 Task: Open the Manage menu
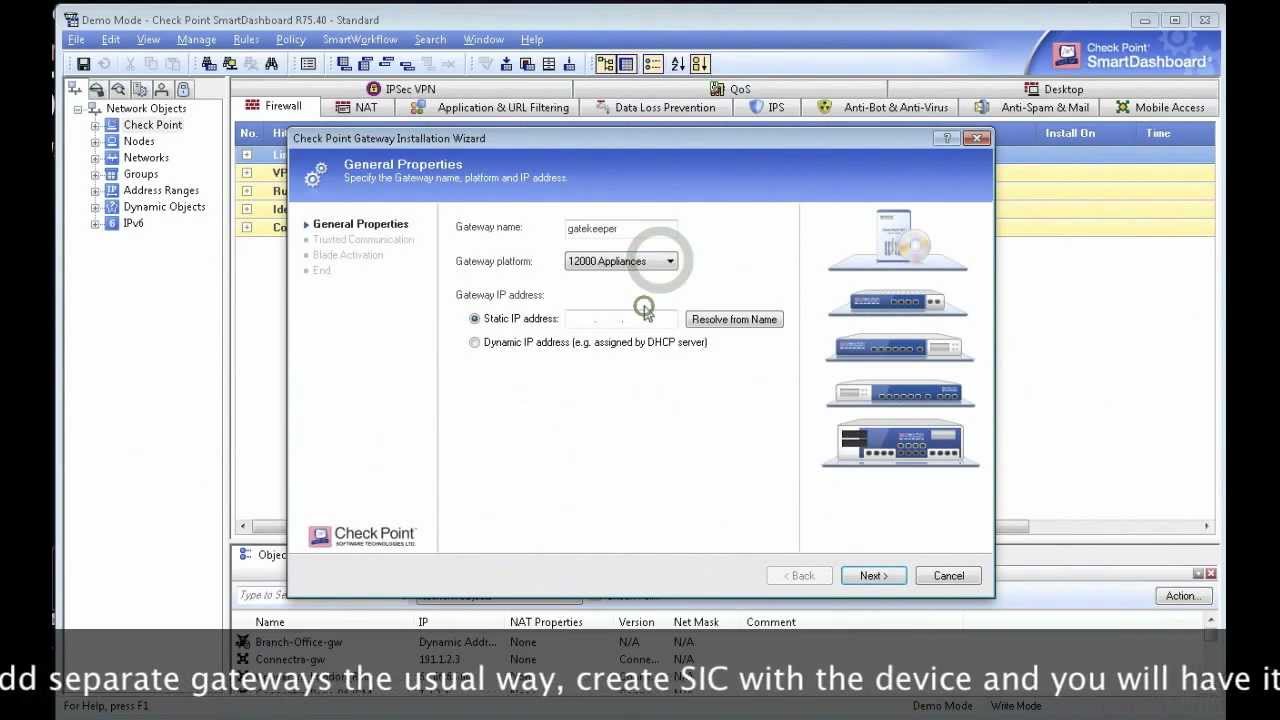pos(196,40)
